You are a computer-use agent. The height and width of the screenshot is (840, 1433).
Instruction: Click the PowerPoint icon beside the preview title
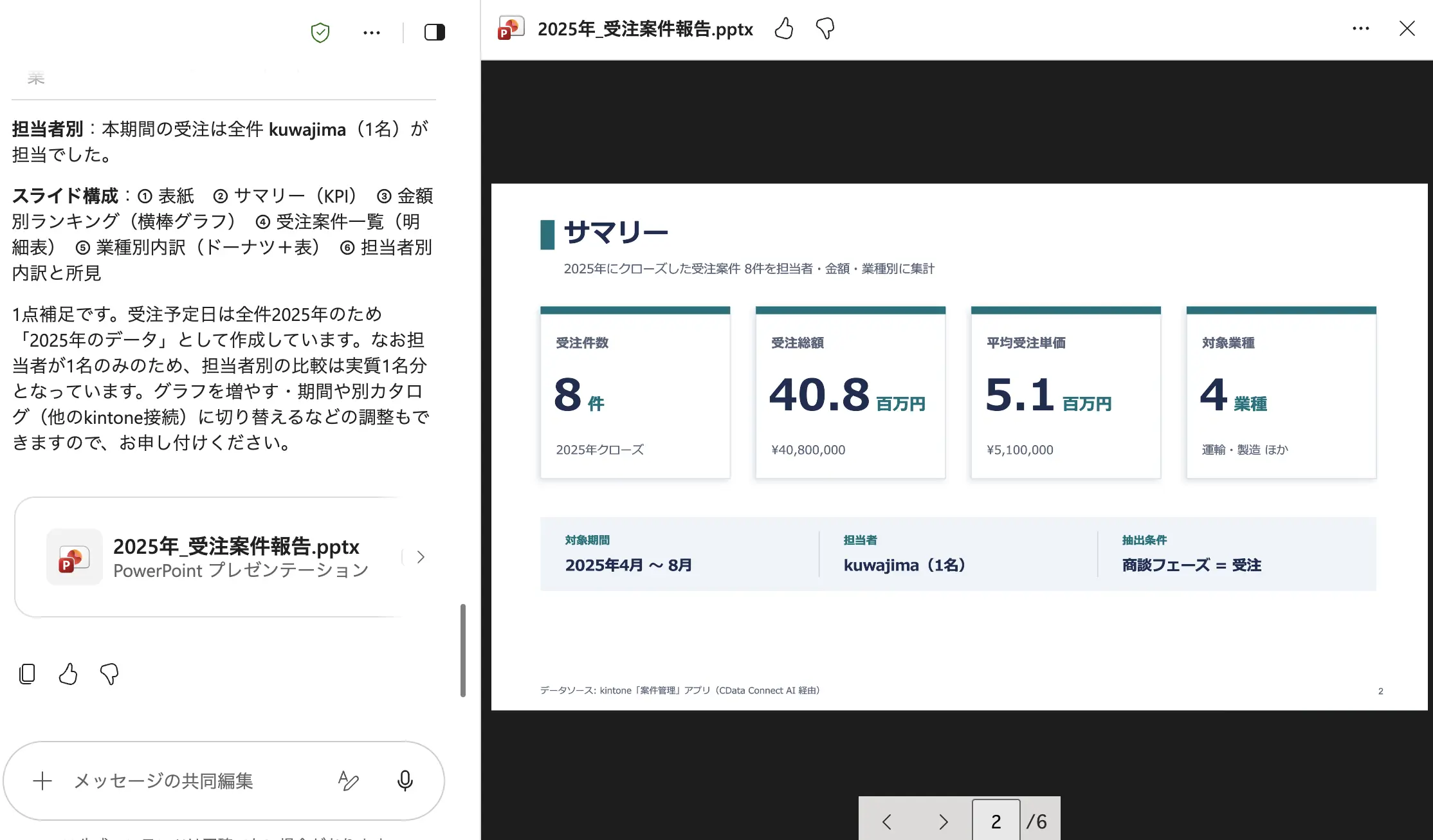[512, 28]
